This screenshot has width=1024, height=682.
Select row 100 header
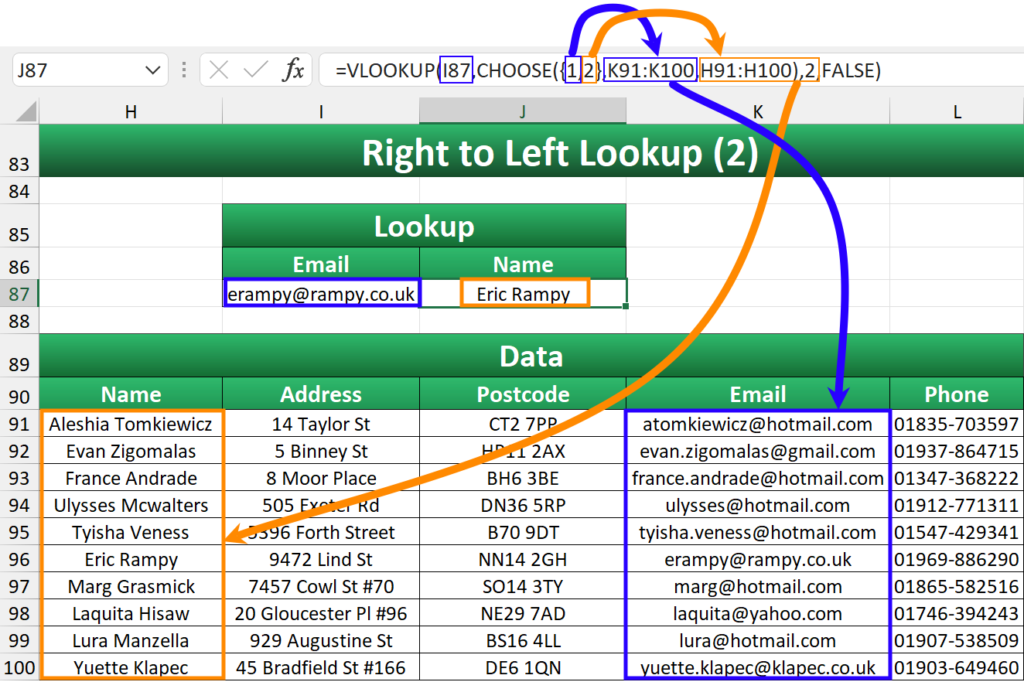[x=19, y=667]
